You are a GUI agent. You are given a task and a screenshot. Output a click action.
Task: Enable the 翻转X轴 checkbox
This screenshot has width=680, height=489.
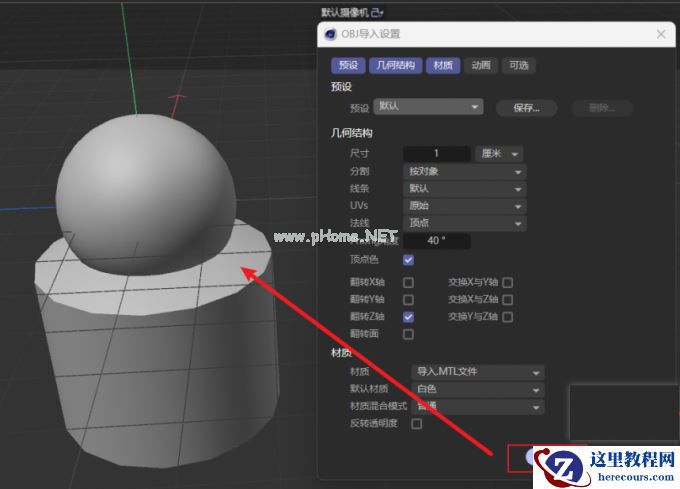pyautogui.click(x=408, y=283)
